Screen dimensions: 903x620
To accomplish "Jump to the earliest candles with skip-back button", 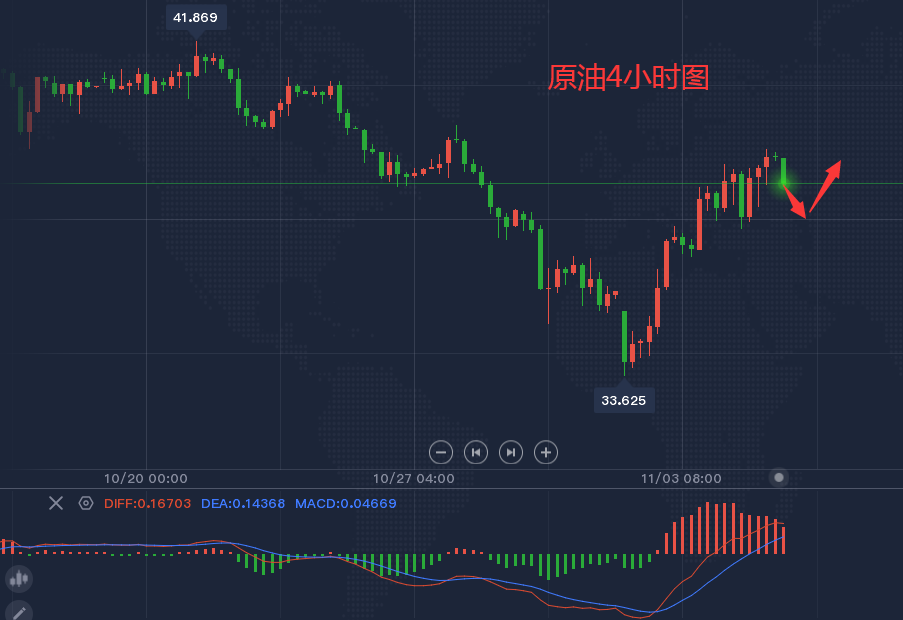I will pyautogui.click(x=476, y=452).
